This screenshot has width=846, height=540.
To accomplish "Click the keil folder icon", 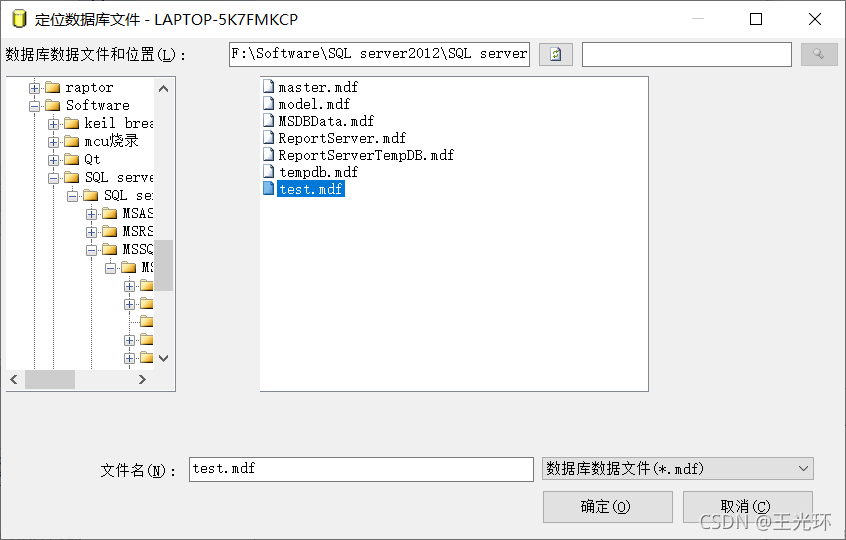I will click(x=71, y=124).
